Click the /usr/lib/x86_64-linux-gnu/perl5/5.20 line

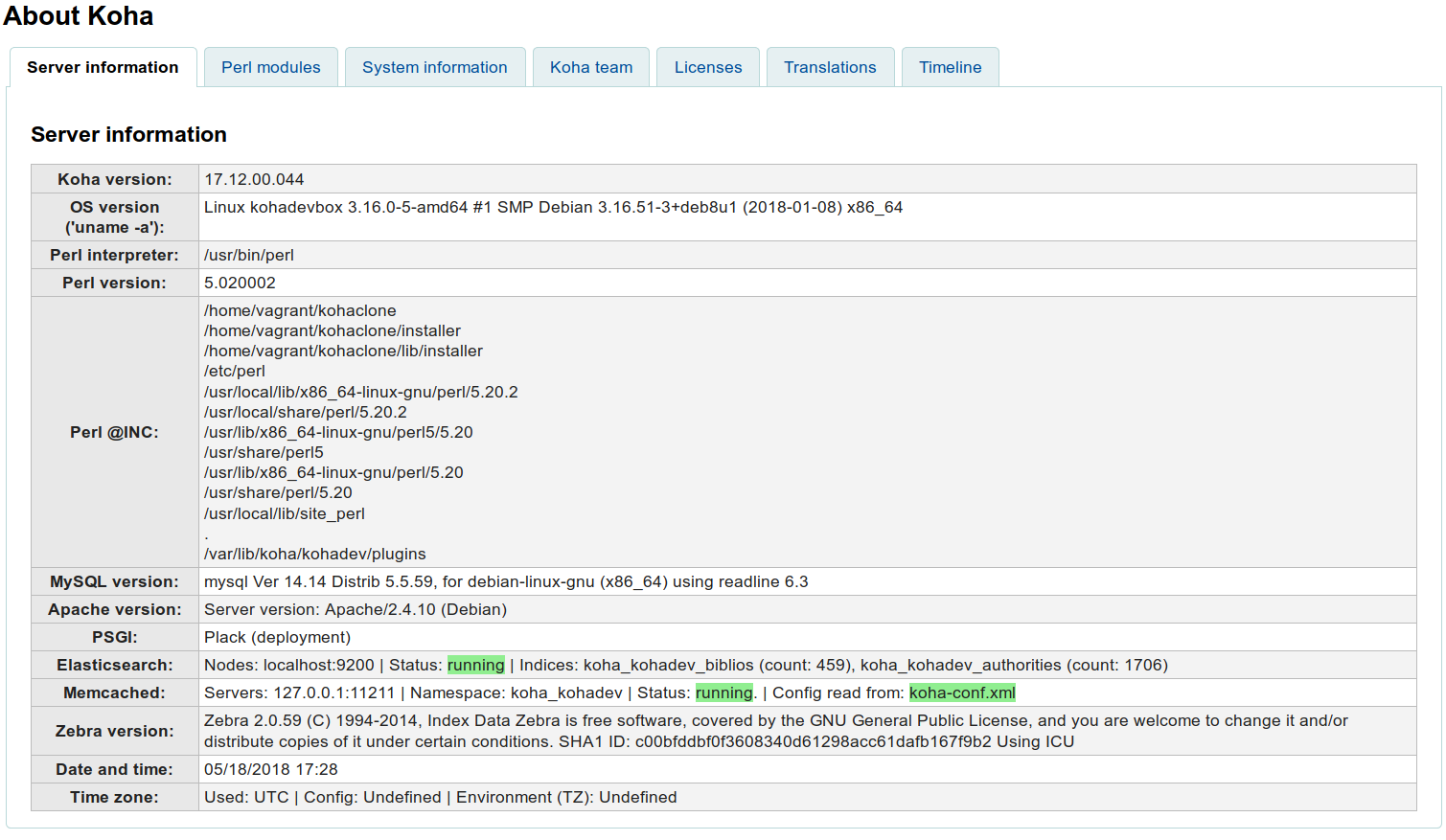pyautogui.click(x=338, y=432)
